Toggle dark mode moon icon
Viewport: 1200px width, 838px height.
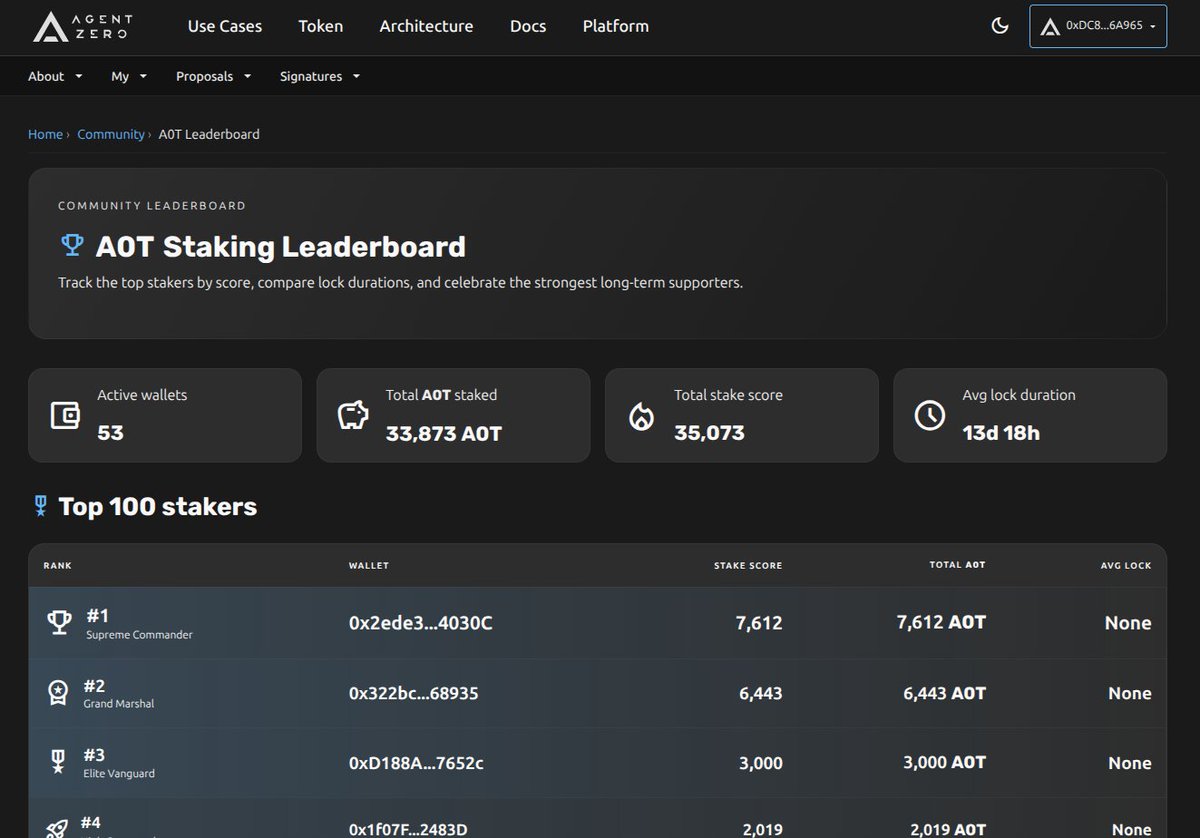pos(1000,26)
